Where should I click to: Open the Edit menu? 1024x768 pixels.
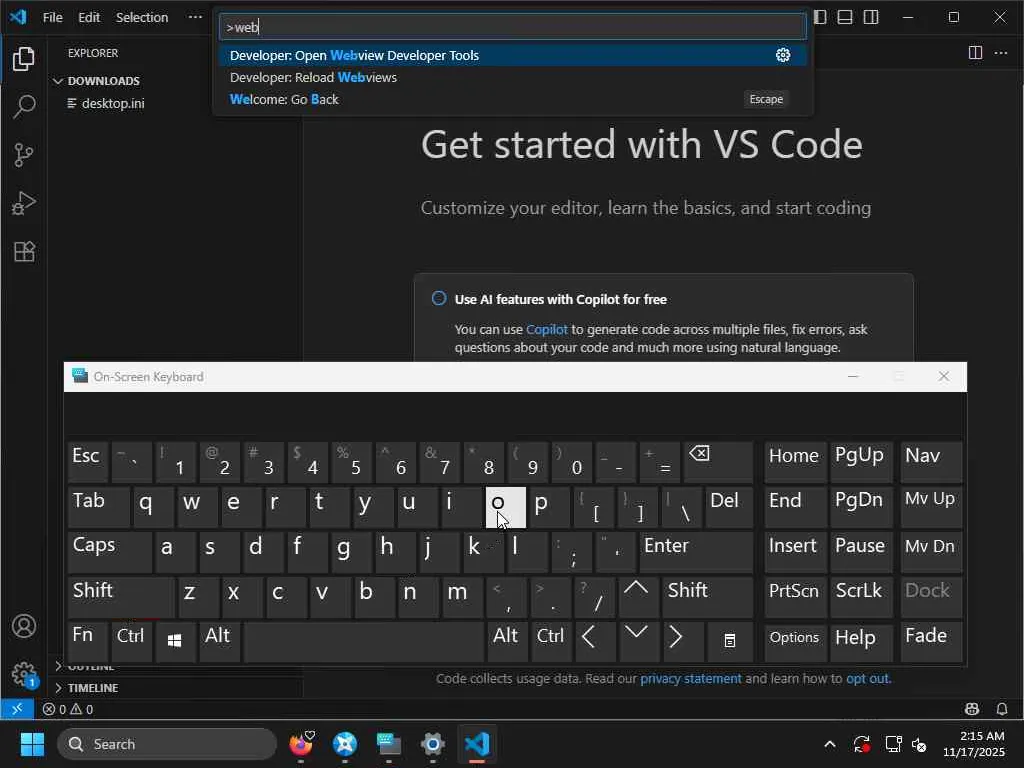pos(89,18)
